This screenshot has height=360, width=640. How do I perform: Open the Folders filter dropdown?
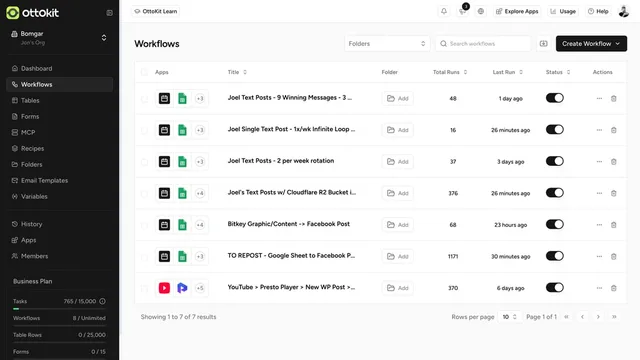coord(387,44)
